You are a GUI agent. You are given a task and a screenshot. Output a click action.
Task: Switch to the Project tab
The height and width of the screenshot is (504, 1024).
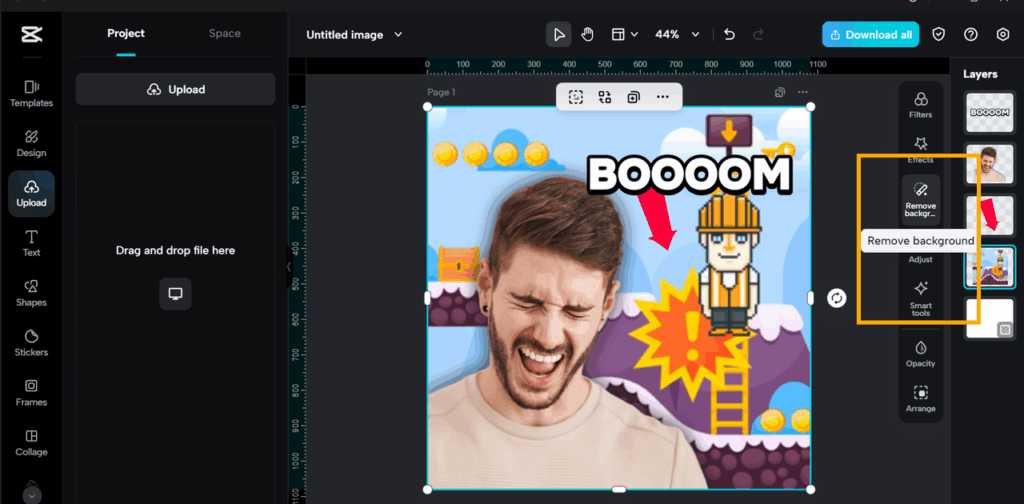[x=126, y=33]
